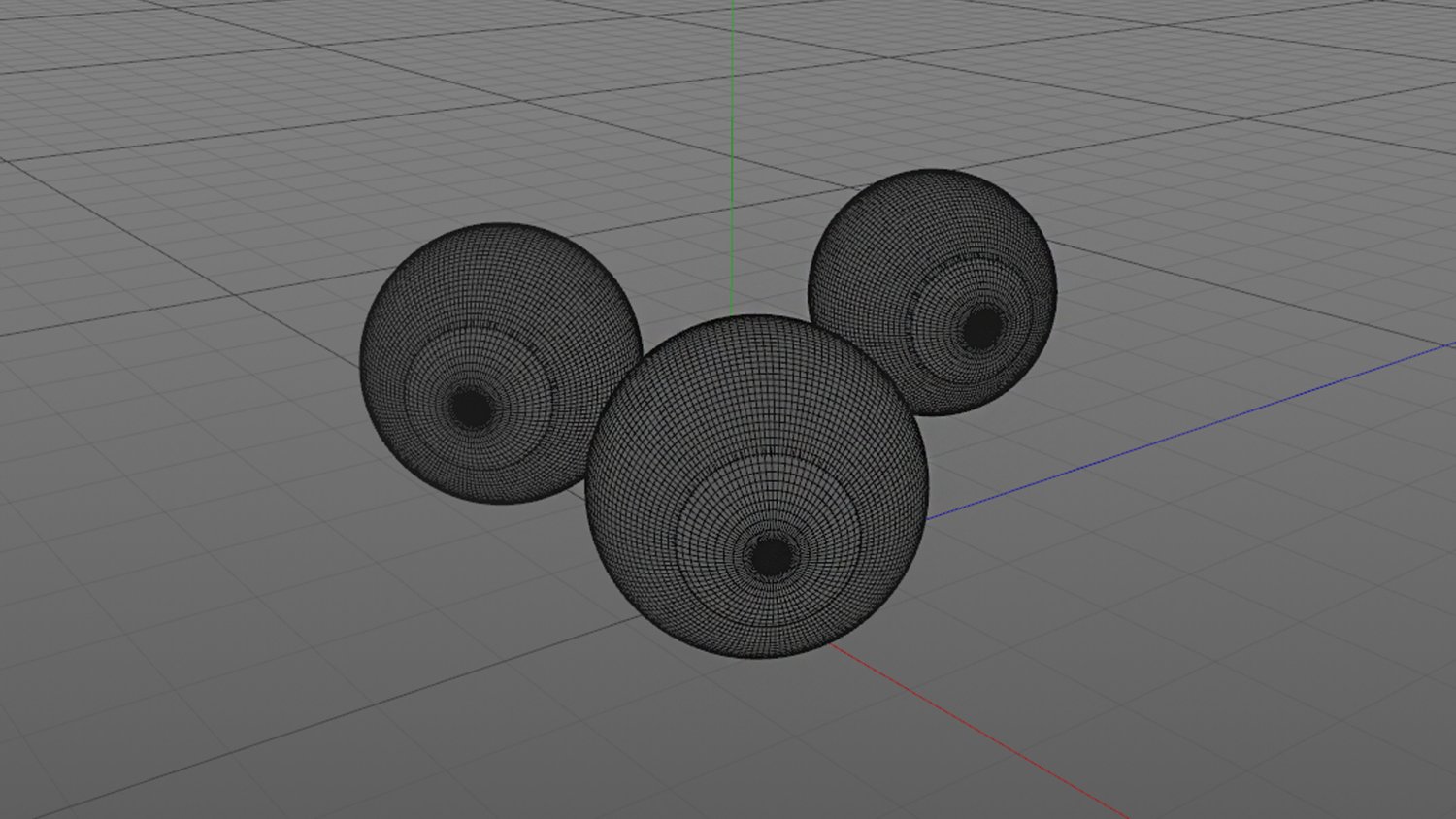
Task: Click the dark pole of the upper-right sphere
Action: pyautogui.click(x=982, y=328)
